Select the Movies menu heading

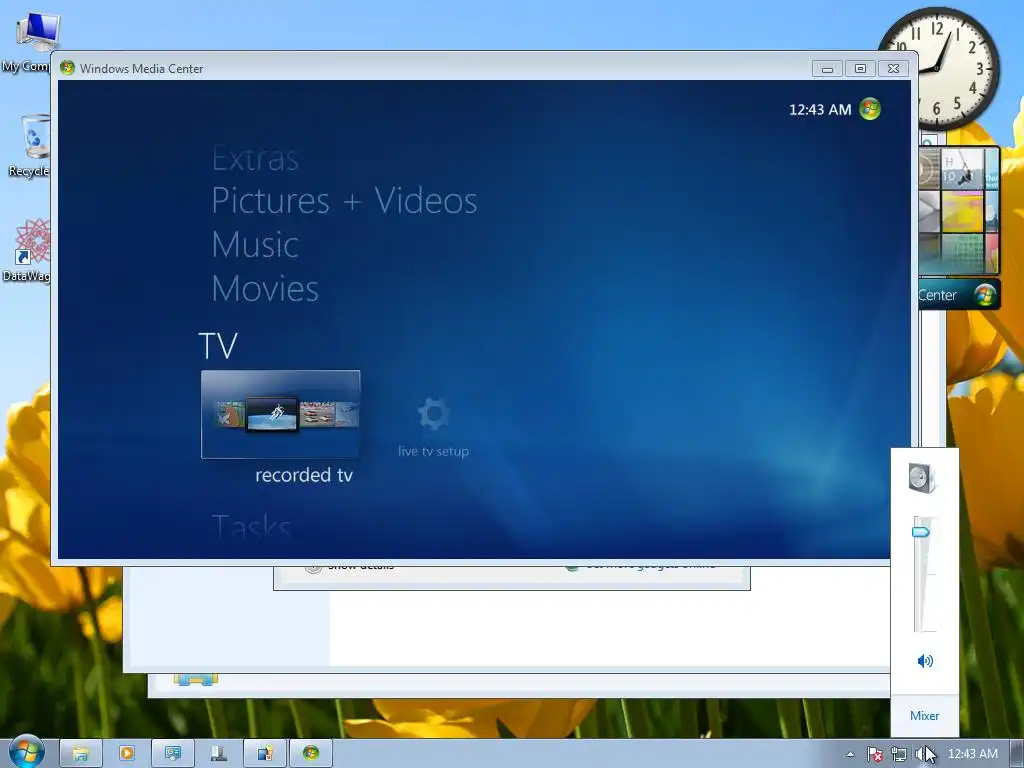click(x=265, y=289)
